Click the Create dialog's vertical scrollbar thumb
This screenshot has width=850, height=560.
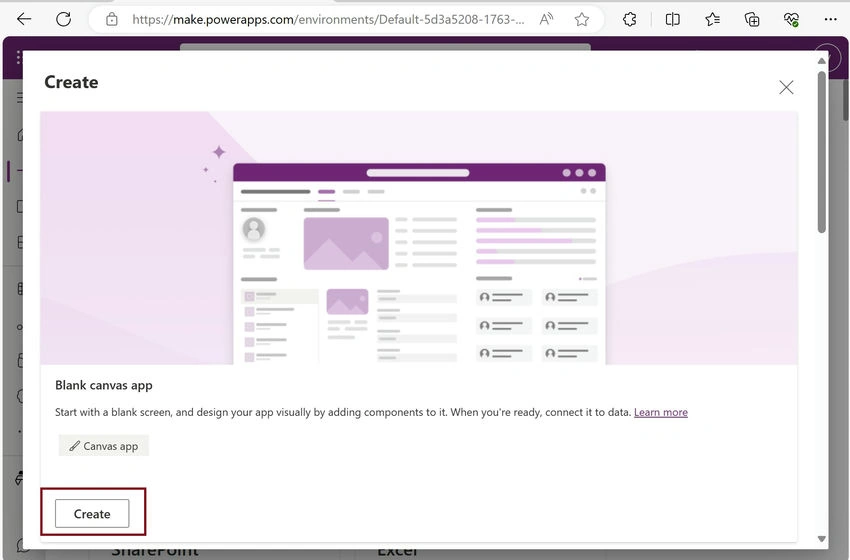point(822,152)
